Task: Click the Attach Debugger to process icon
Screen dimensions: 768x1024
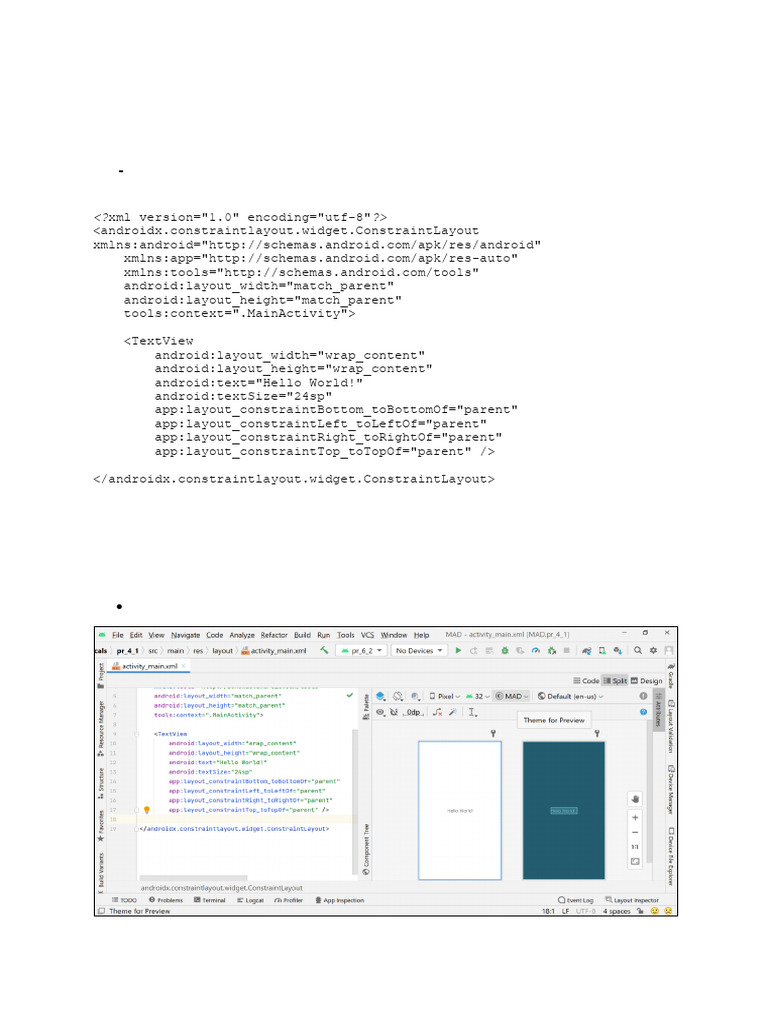Action: (x=552, y=650)
